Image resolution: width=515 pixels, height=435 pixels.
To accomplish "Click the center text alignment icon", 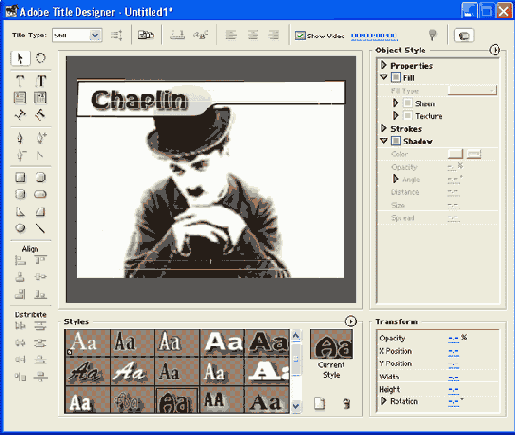I will pyautogui.click(x=253, y=35).
